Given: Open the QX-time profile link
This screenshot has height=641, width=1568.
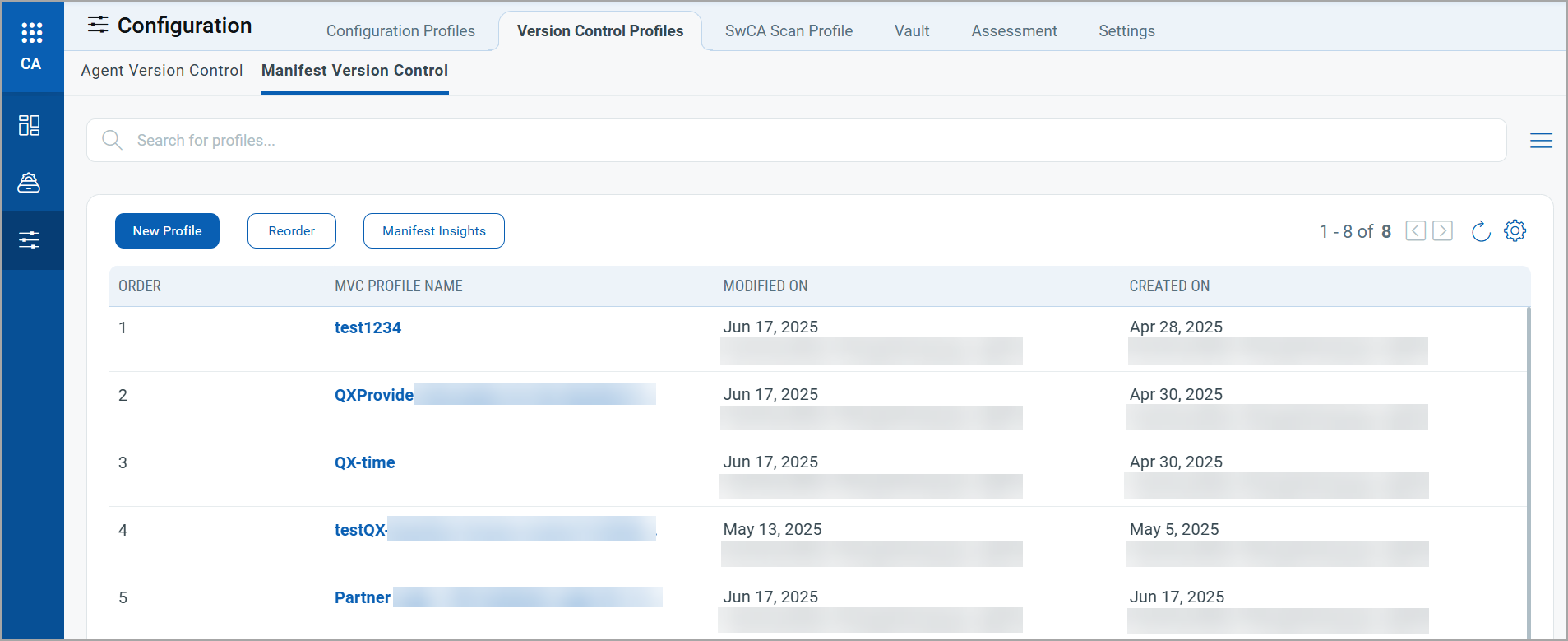Looking at the screenshot, I should tap(364, 462).
